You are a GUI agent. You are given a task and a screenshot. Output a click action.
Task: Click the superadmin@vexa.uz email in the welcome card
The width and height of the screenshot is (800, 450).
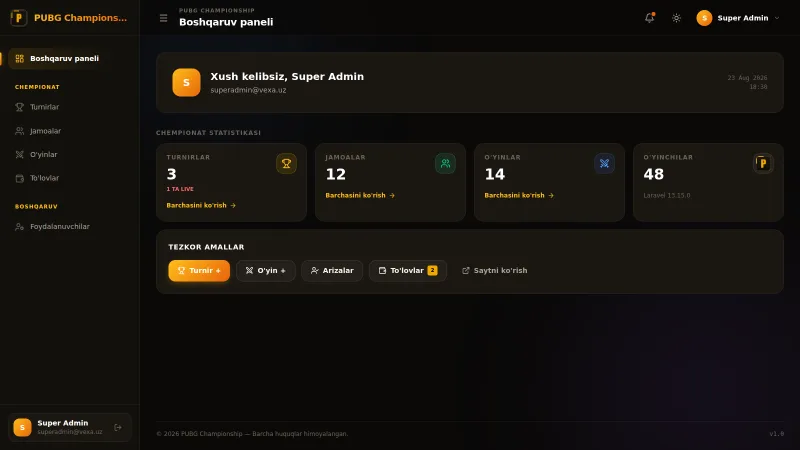[x=248, y=90]
